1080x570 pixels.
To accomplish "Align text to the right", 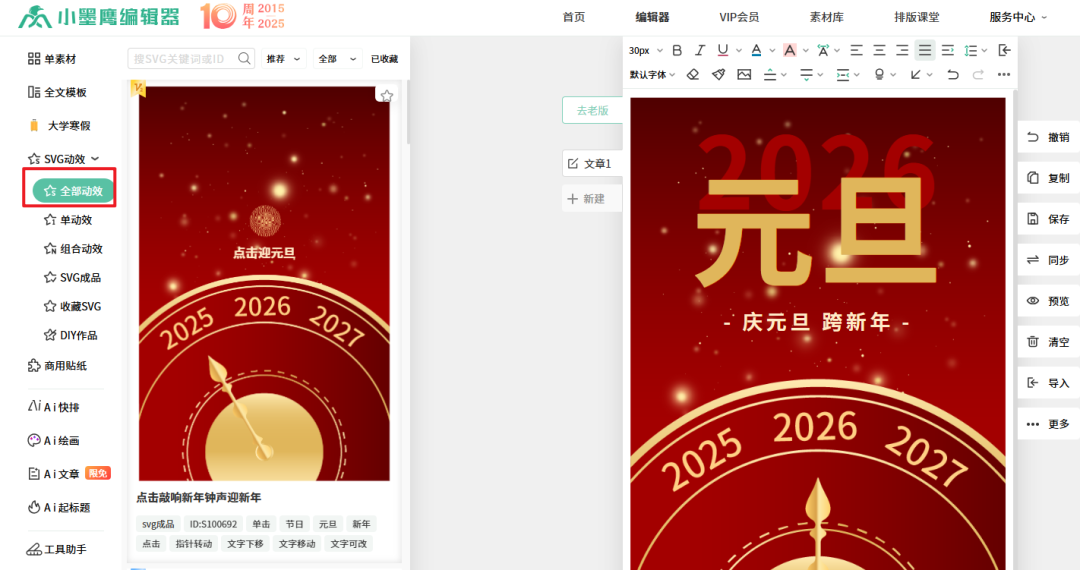I will [x=902, y=50].
